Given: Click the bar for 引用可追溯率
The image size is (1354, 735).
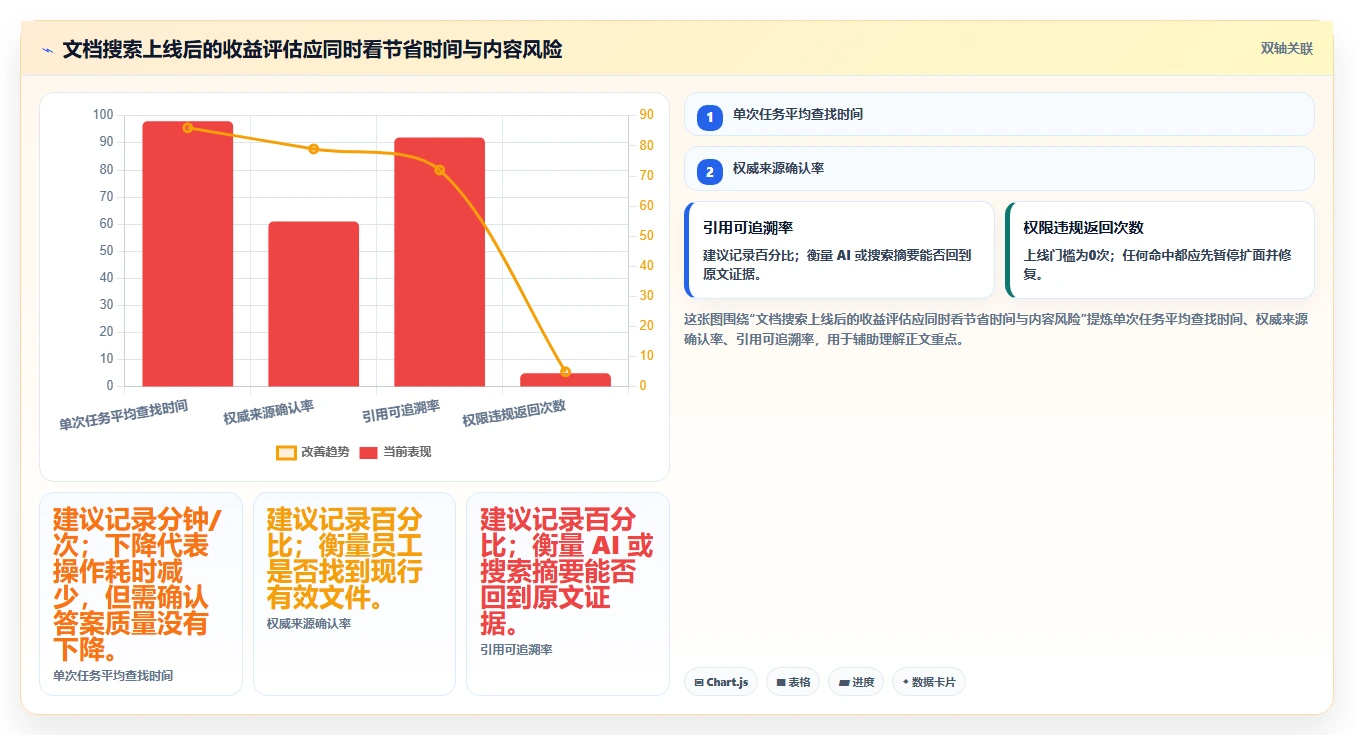Looking at the screenshot, I should 439,261.
